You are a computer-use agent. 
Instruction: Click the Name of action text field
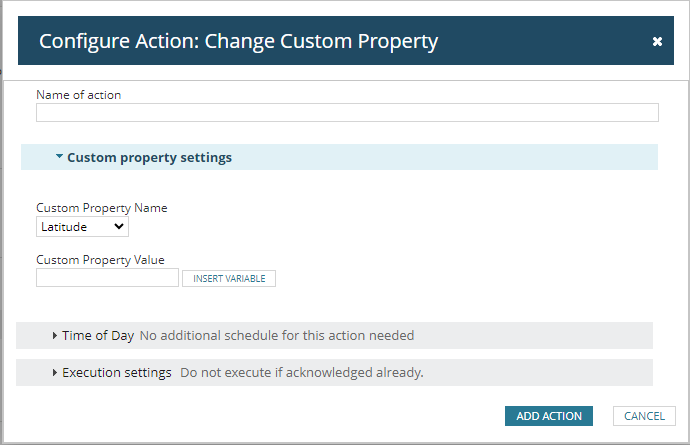[x=347, y=113]
